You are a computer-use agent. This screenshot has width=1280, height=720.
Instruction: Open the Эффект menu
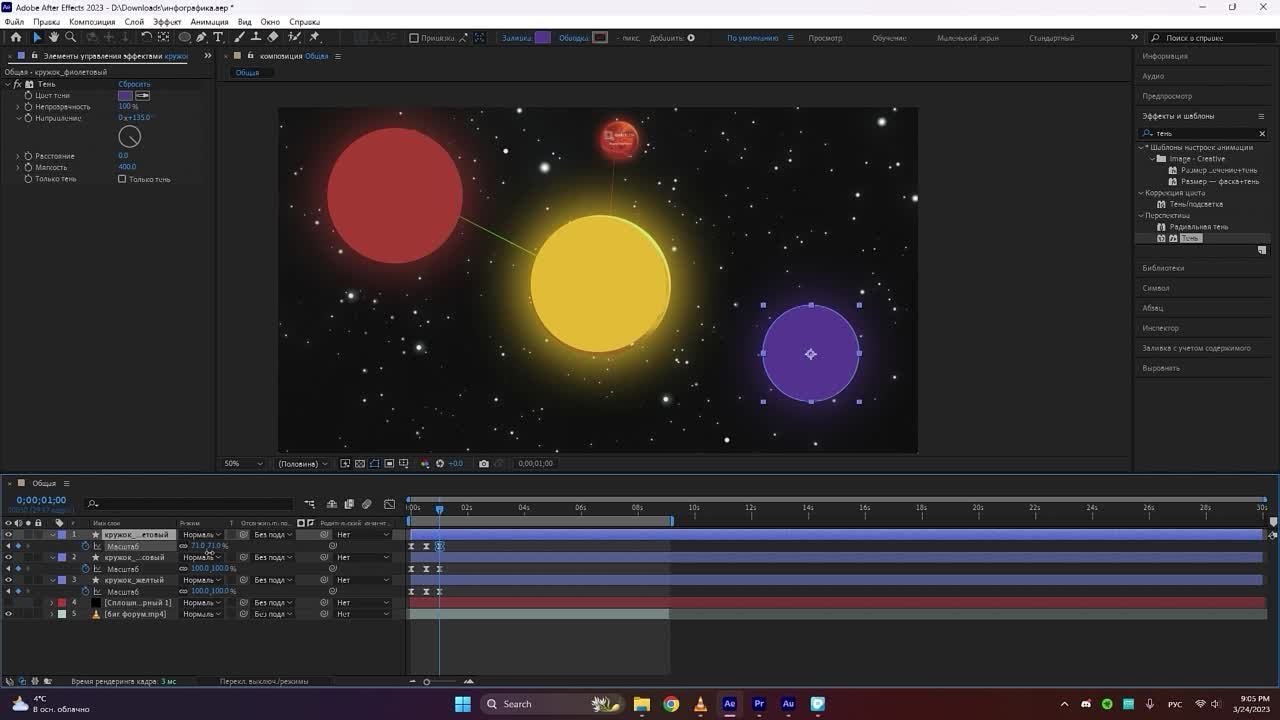pos(167,22)
